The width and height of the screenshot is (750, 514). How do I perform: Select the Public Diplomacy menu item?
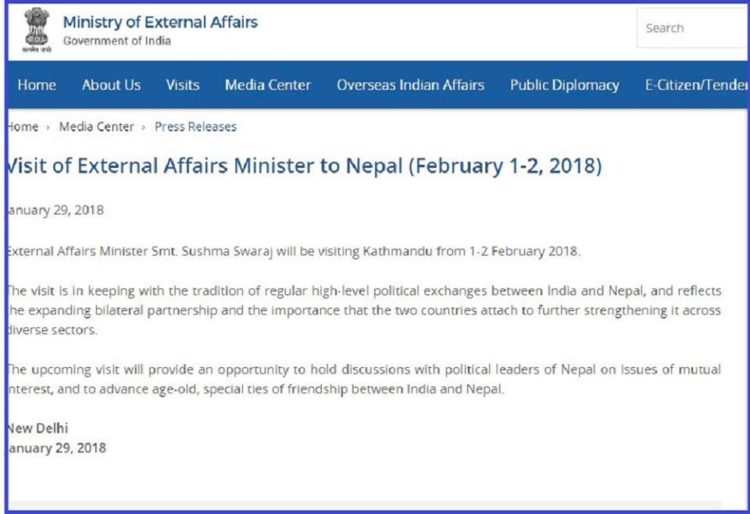pyautogui.click(x=564, y=85)
